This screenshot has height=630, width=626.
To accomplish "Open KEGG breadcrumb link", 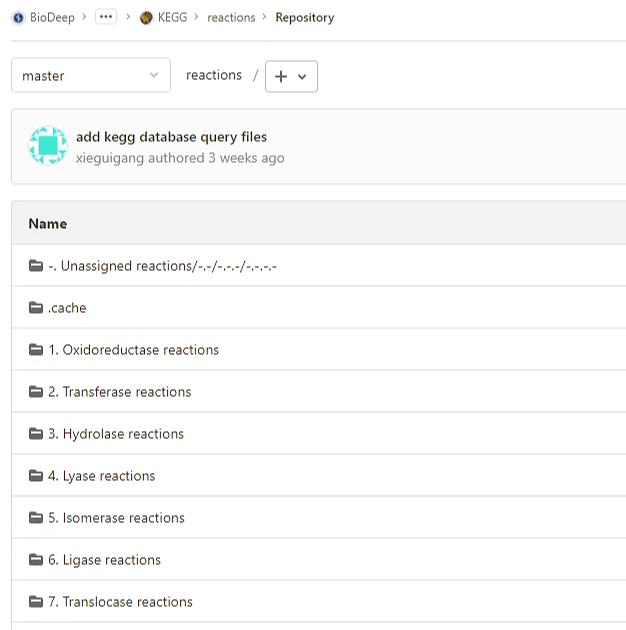I will point(172,18).
